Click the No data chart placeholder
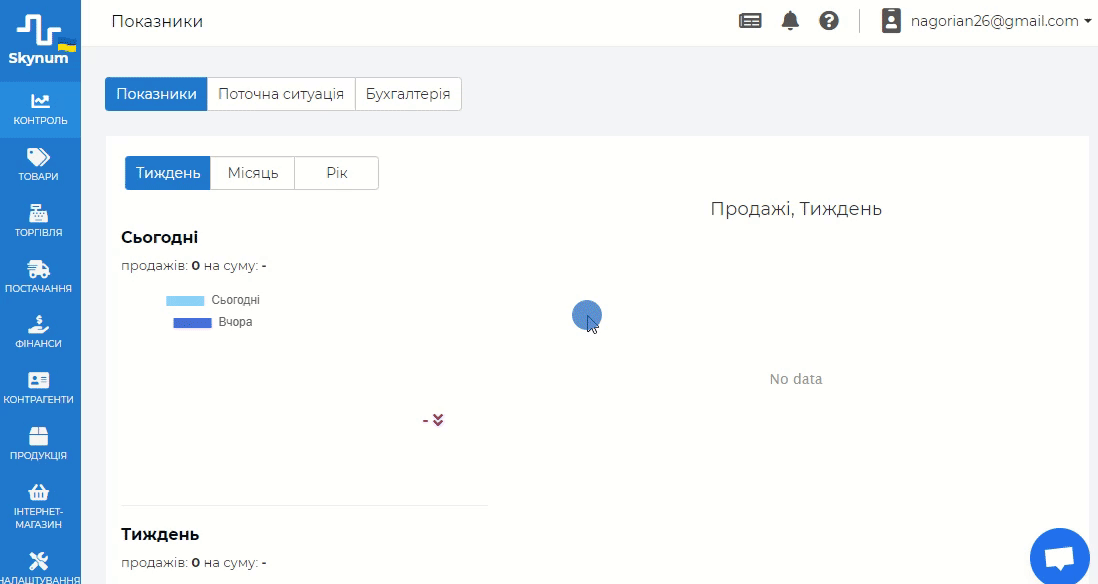 (796, 379)
